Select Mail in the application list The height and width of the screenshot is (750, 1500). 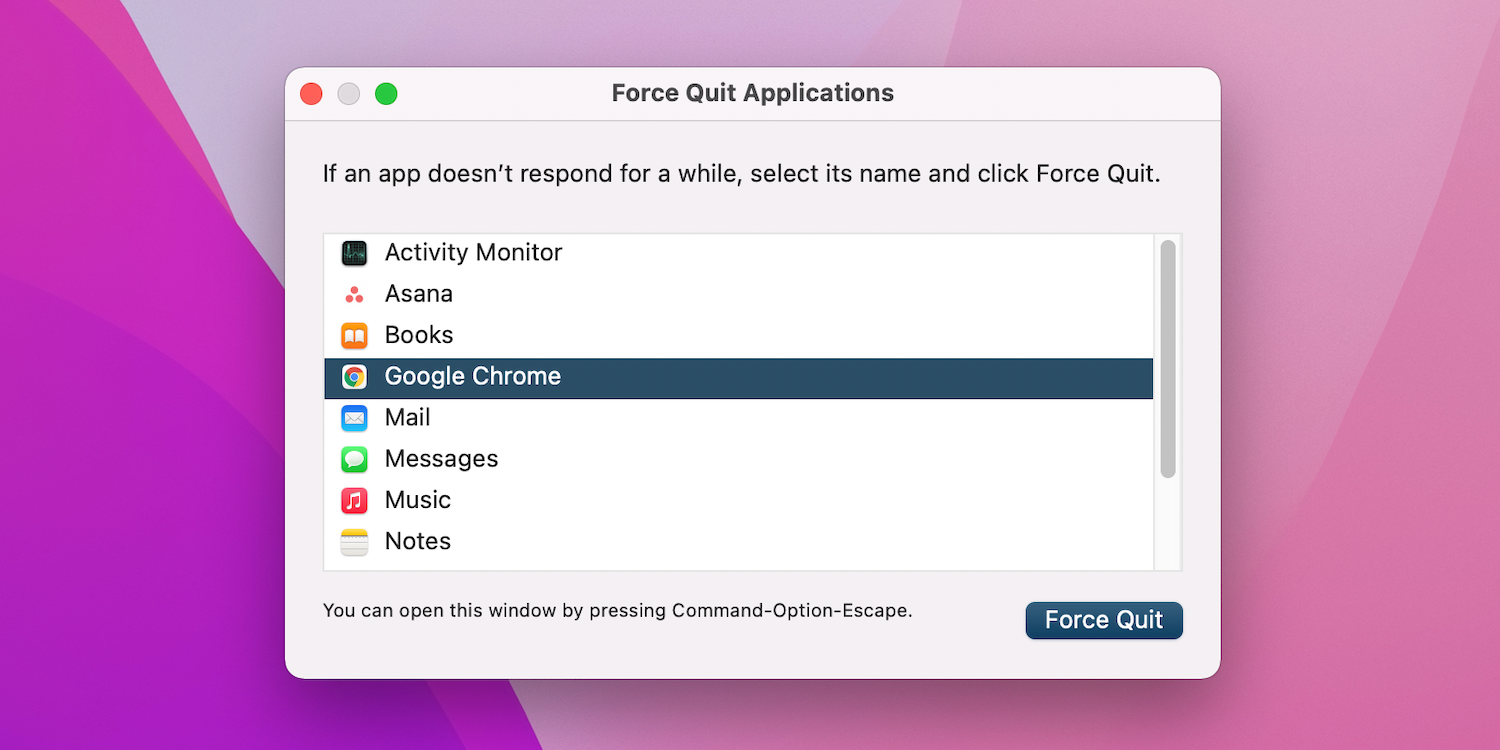tap(408, 418)
